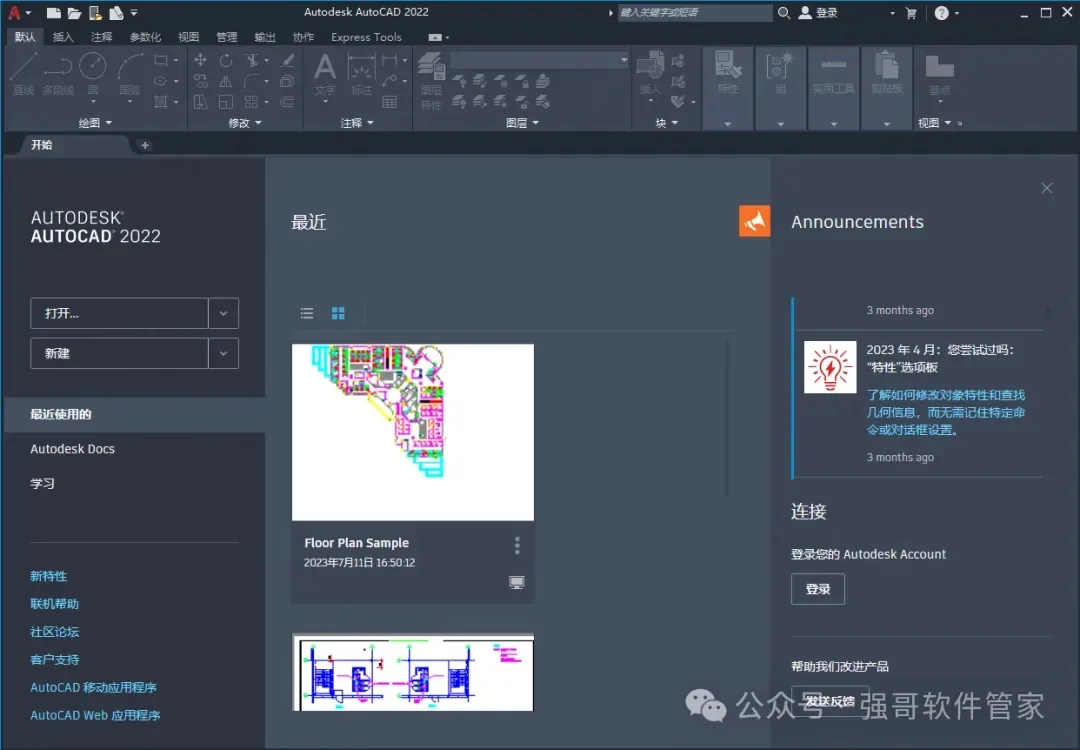
Task: Click the keyword search input field
Action: point(695,12)
